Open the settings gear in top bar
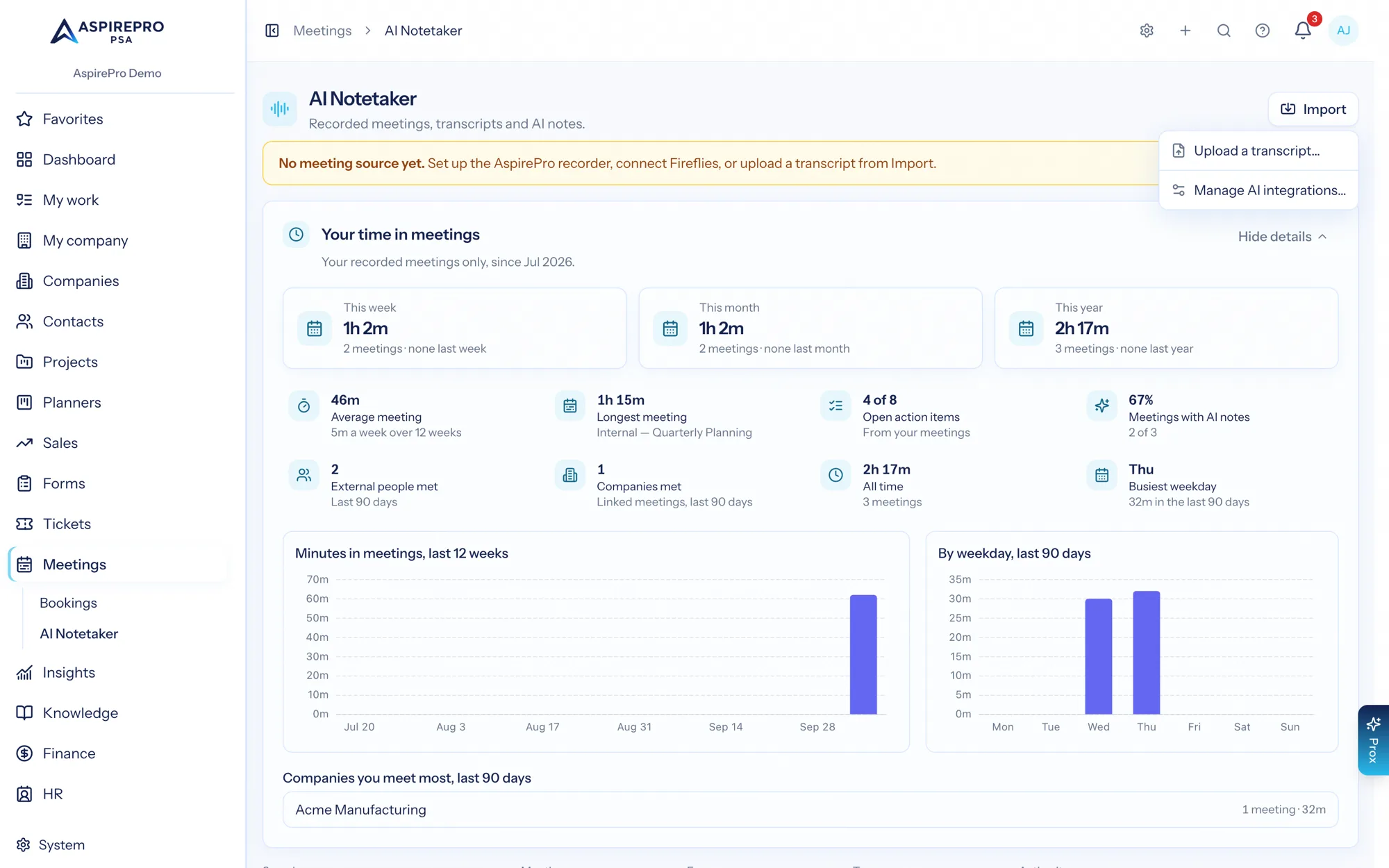Screen dimensions: 1389x868 tap(1147, 31)
